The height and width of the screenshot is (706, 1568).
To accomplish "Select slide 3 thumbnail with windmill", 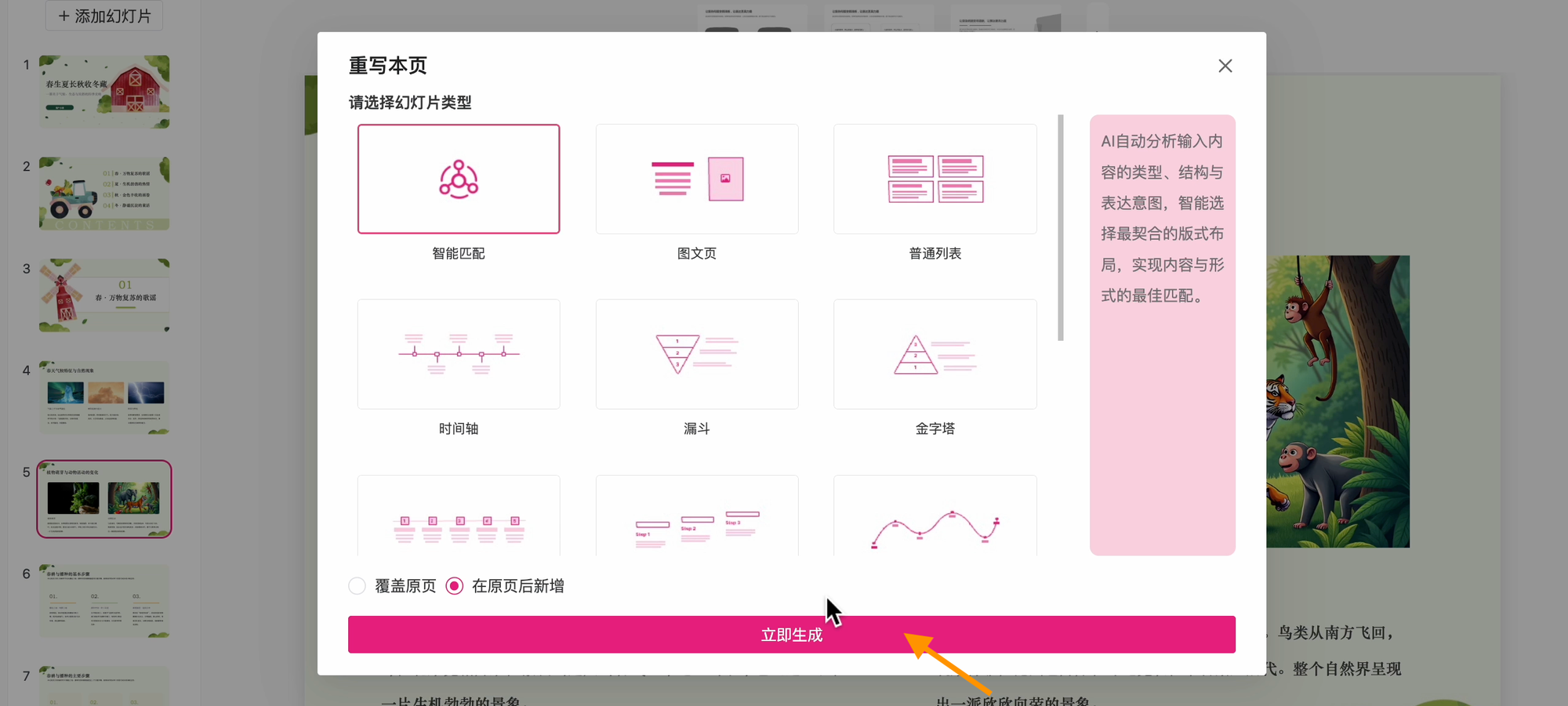I will pos(104,295).
